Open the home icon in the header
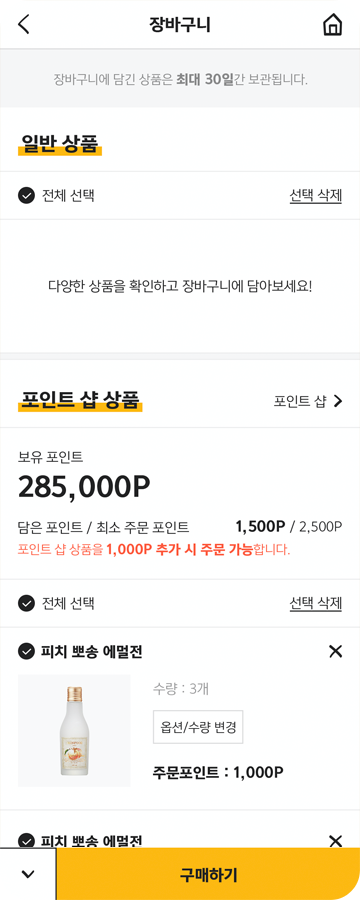Viewport: 360px width, 900px height. [332, 25]
